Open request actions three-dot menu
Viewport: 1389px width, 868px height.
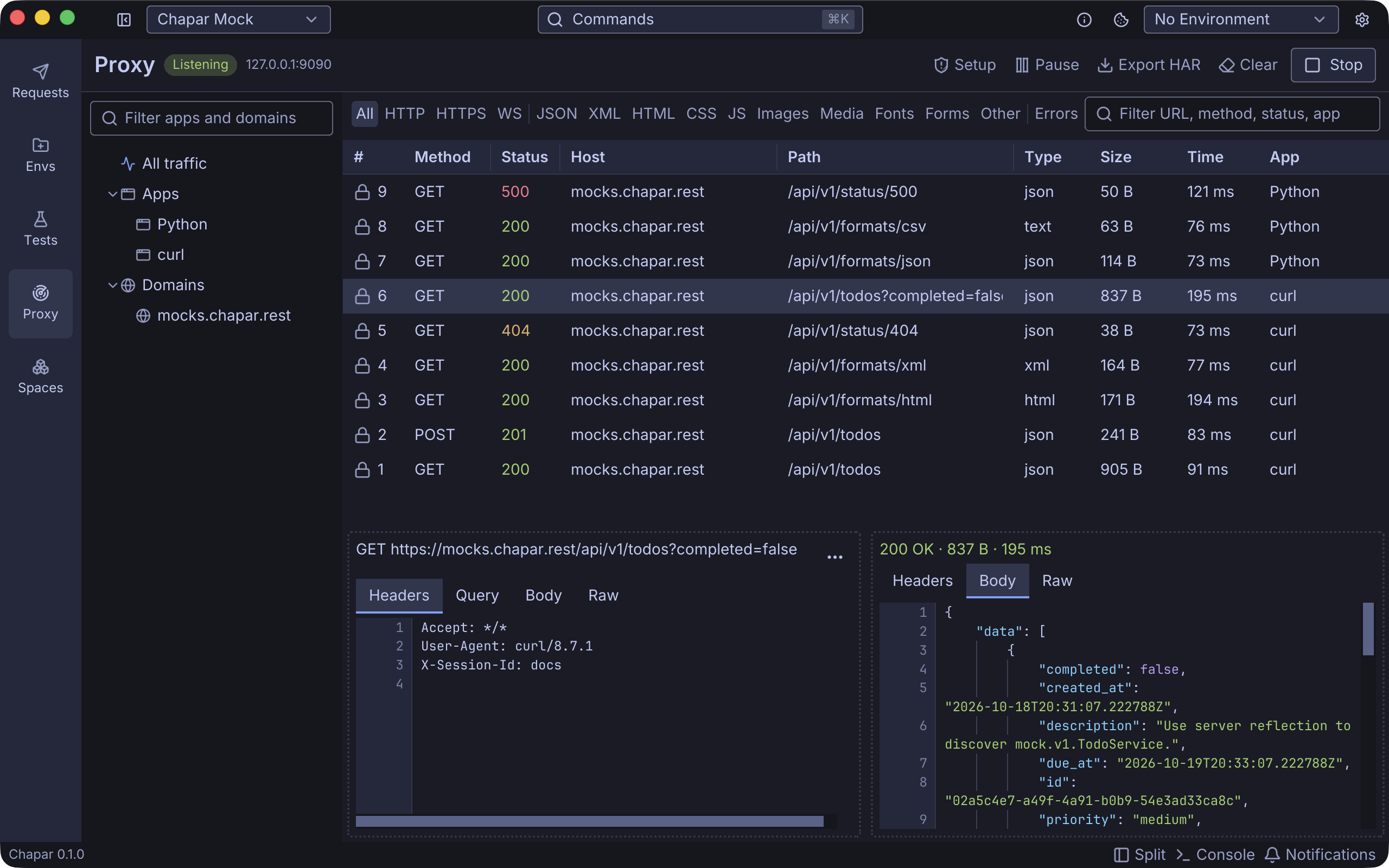click(834, 557)
